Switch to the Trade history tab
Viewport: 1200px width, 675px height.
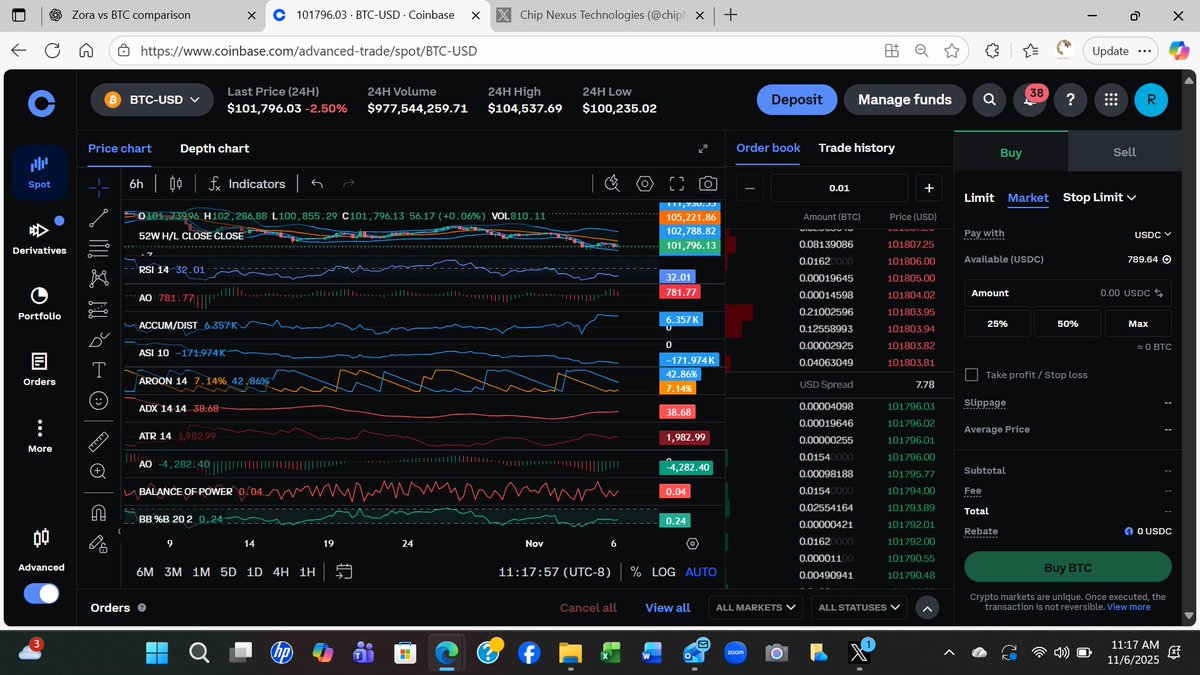point(856,148)
